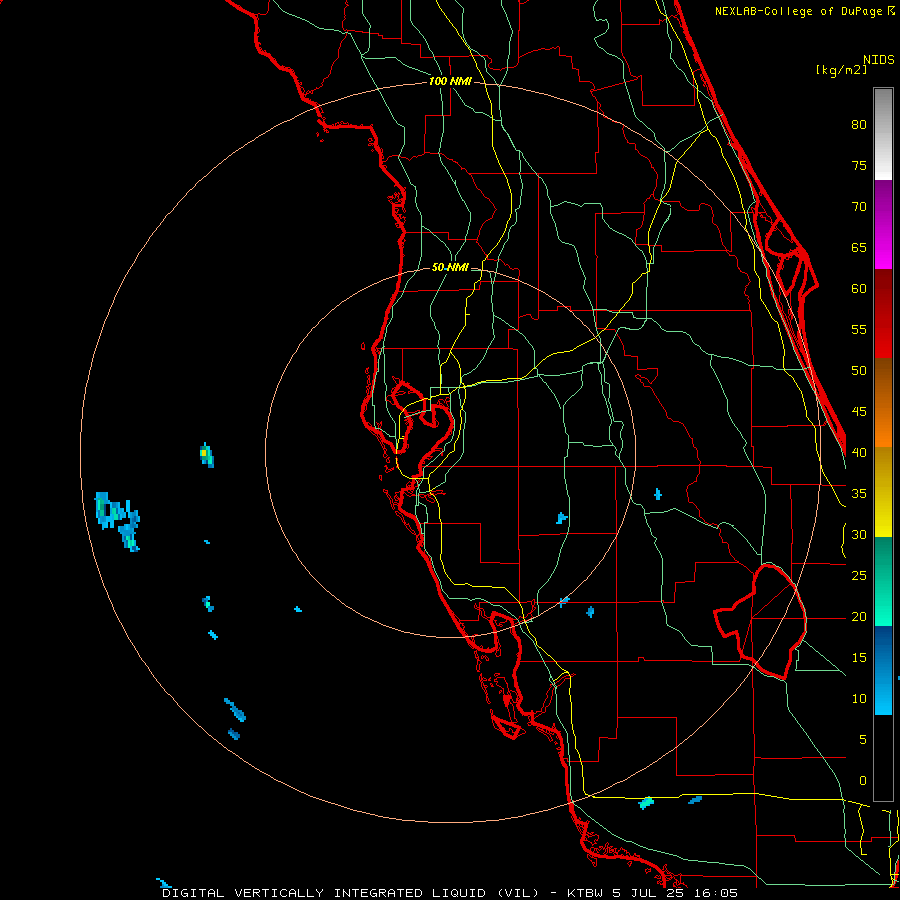Click the magenta-purple segment of the color bar
This screenshot has height=900, width=900.
click(x=883, y=224)
